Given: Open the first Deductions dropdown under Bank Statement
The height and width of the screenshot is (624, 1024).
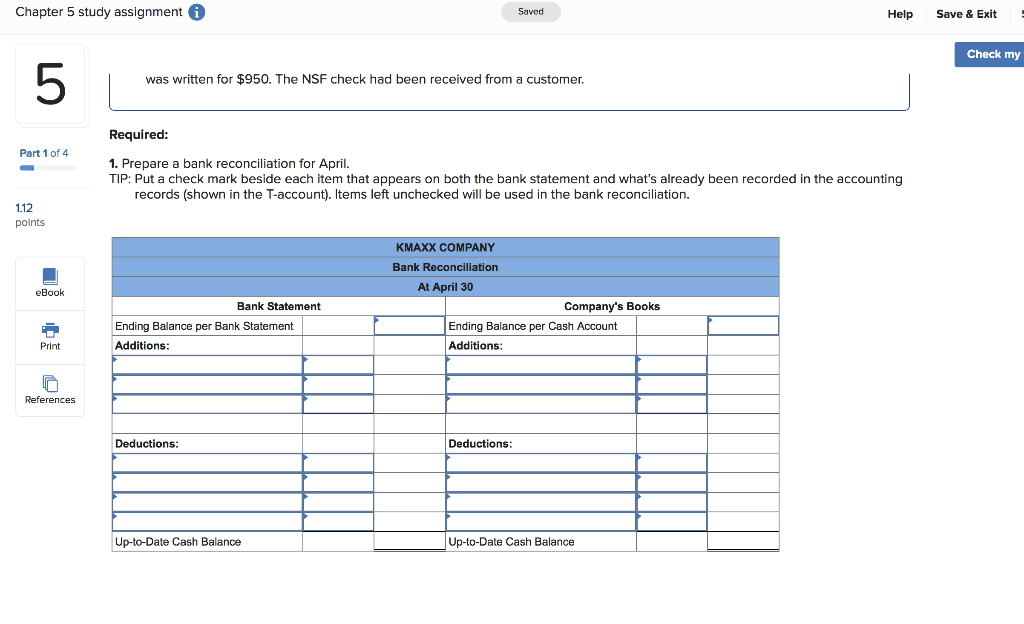Looking at the screenshot, I should pos(206,462).
